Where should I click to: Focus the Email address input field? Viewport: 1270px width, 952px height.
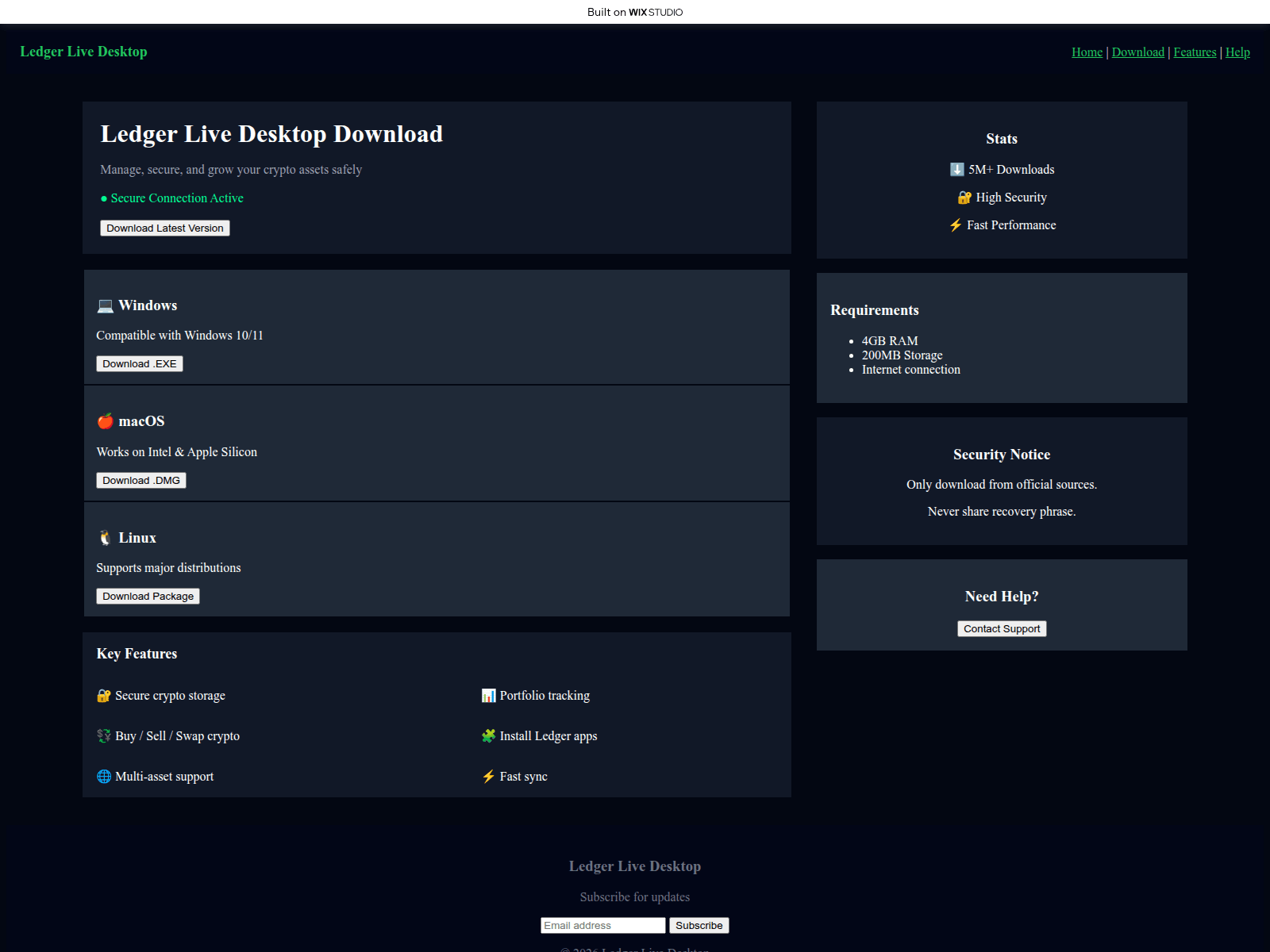coord(603,926)
